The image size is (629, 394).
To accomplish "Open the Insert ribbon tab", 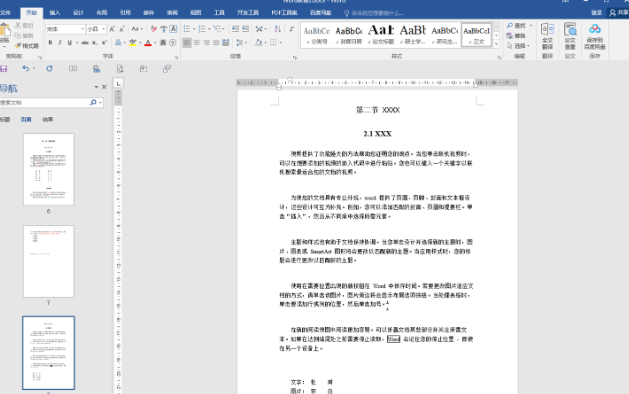I will pos(55,13).
